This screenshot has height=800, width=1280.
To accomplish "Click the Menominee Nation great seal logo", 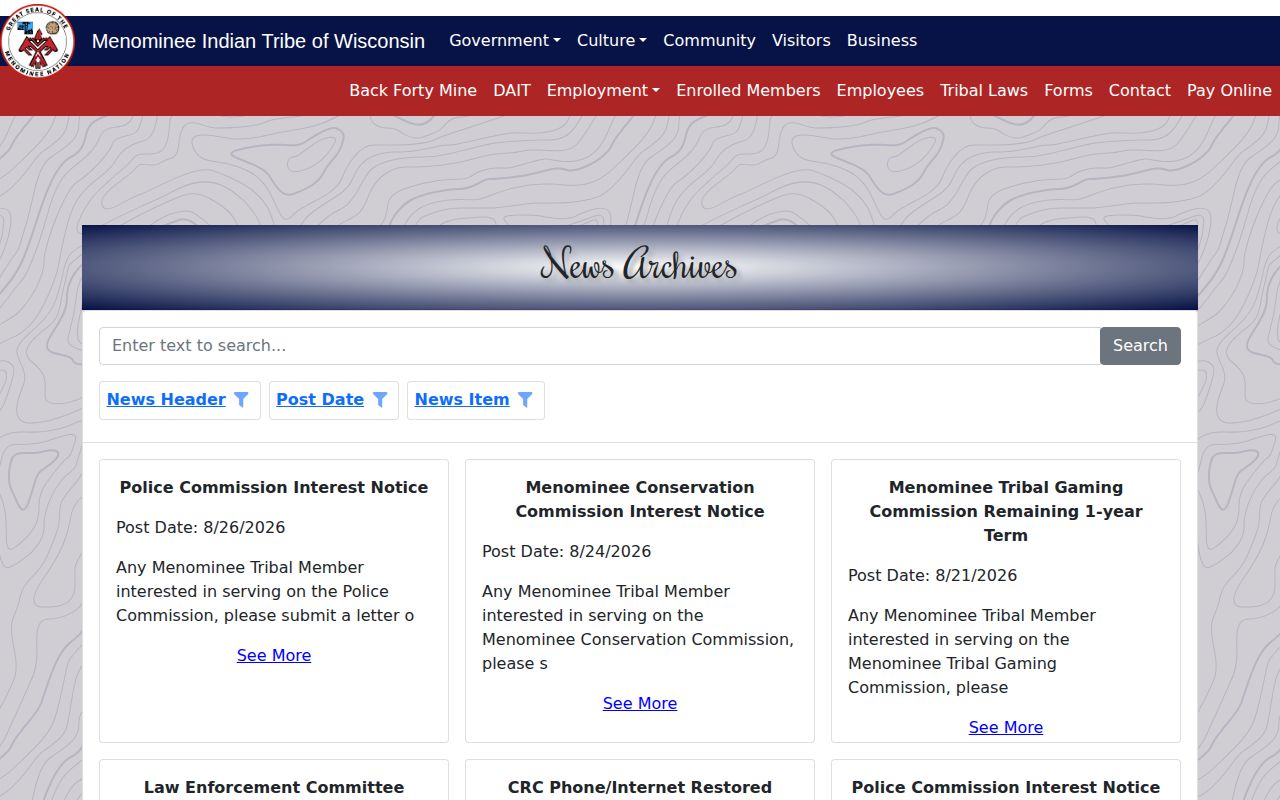I will (x=38, y=42).
